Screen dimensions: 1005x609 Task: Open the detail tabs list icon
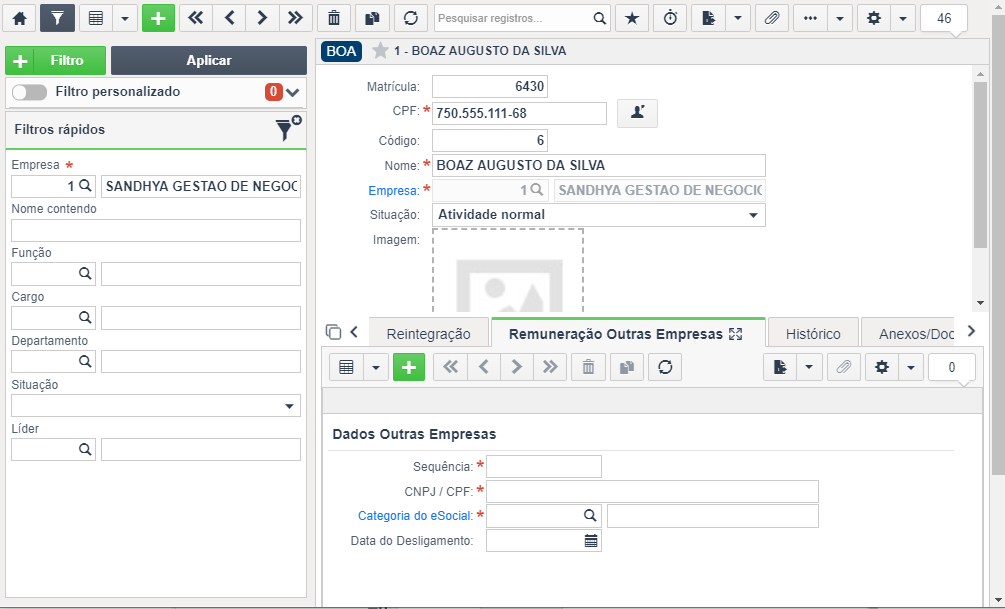[333, 332]
